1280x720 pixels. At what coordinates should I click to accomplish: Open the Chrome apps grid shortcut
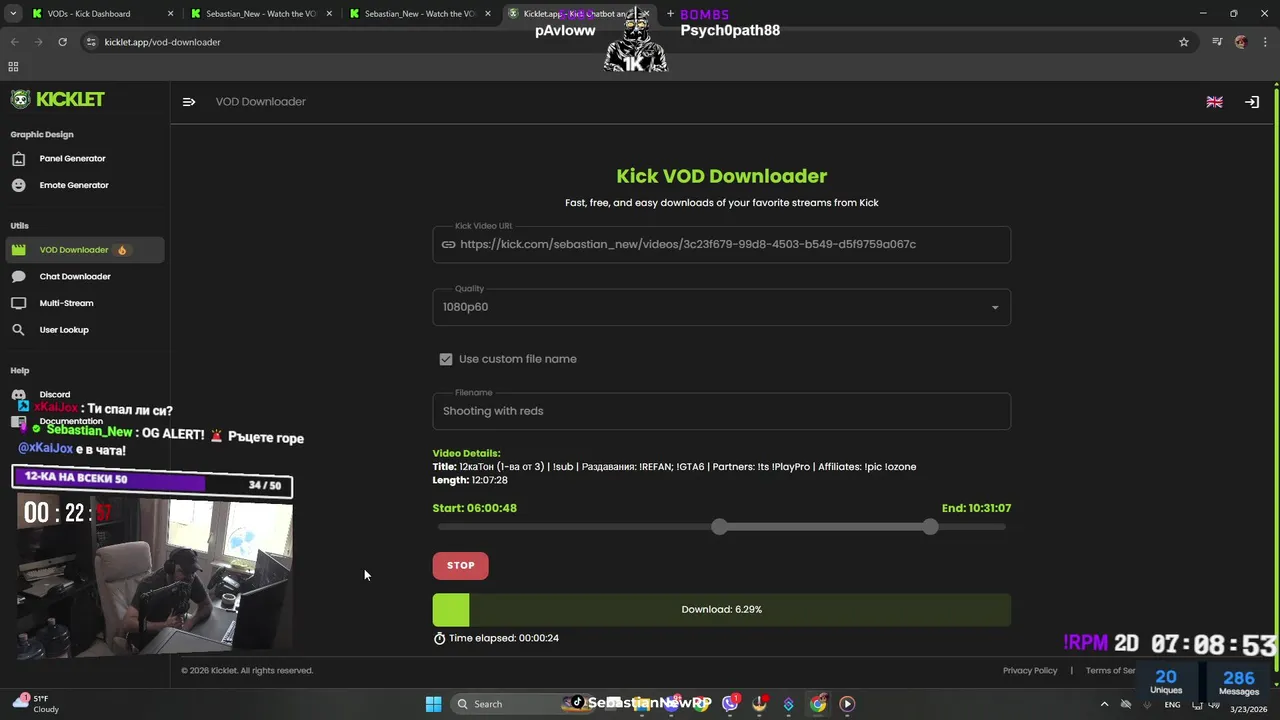click(13, 67)
